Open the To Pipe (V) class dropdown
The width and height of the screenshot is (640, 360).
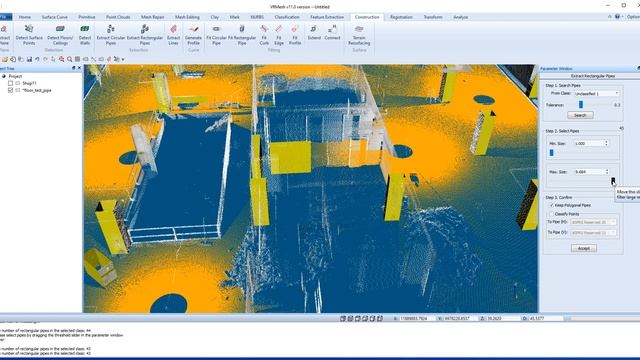pyautogui.click(x=593, y=233)
